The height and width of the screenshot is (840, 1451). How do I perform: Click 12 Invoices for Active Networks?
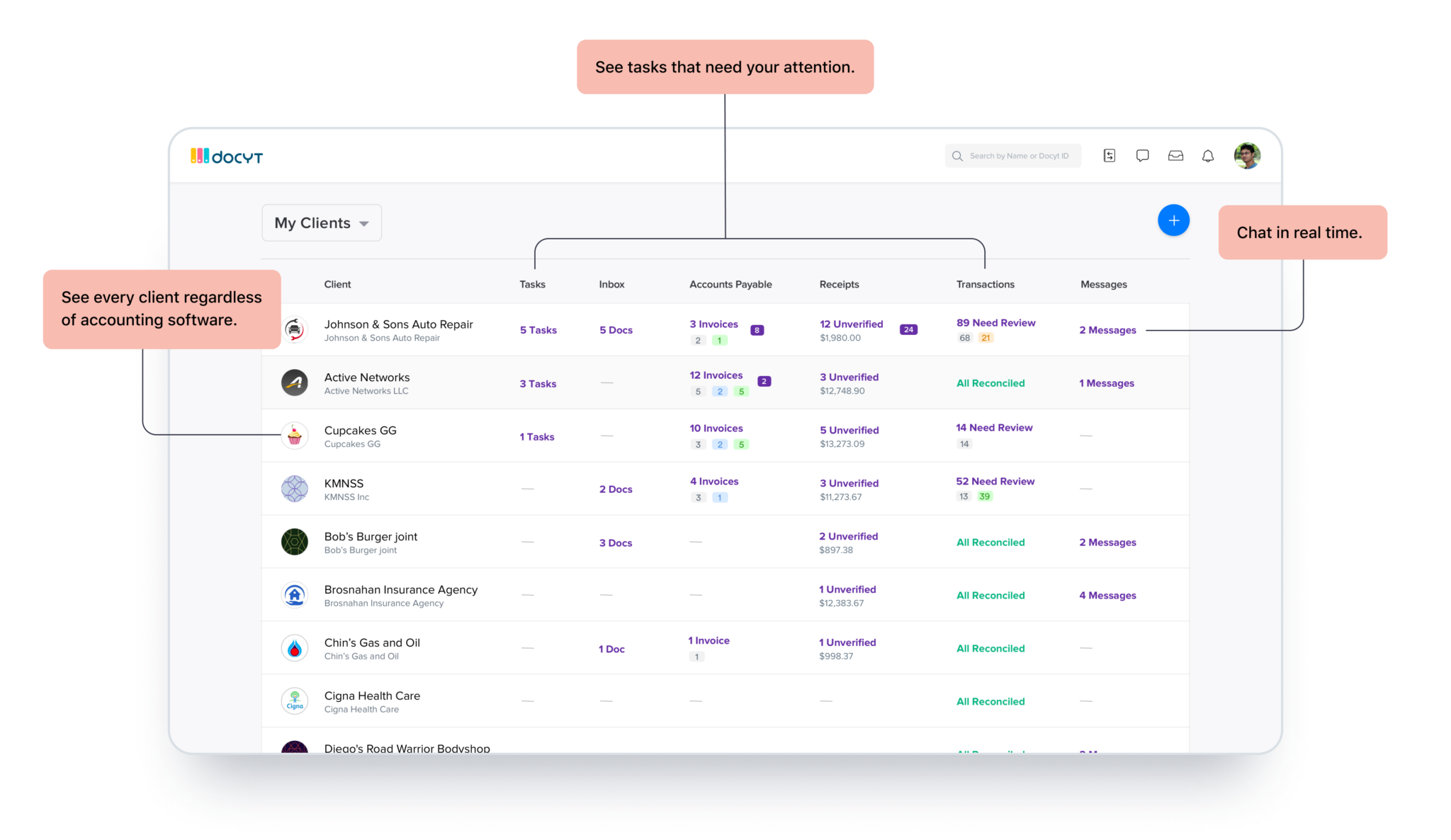(x=716, y=375)
